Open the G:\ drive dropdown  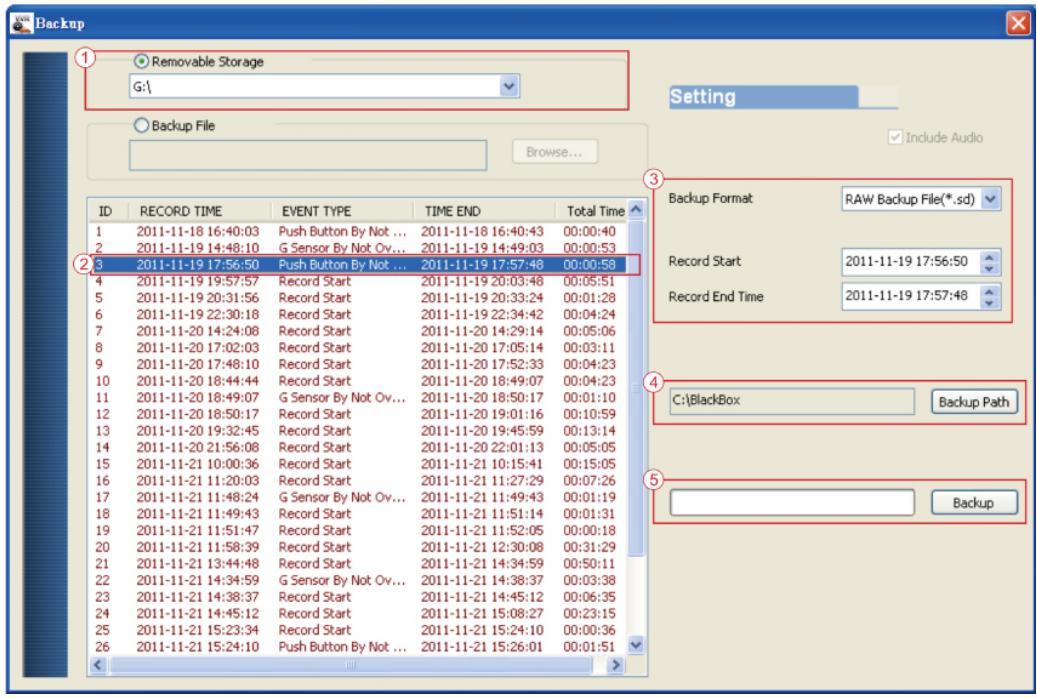[509, 86]
